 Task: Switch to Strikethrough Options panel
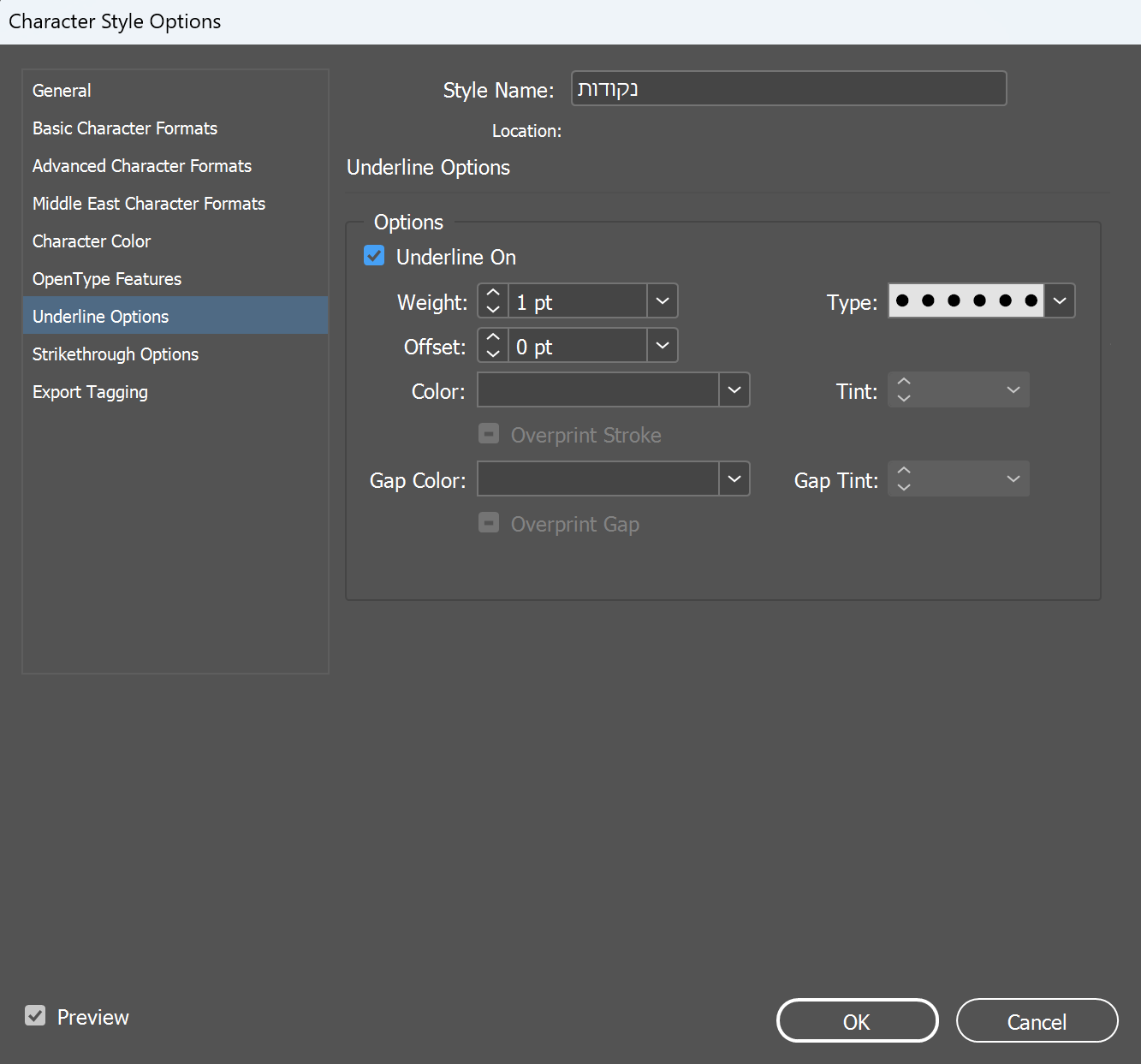116,354
